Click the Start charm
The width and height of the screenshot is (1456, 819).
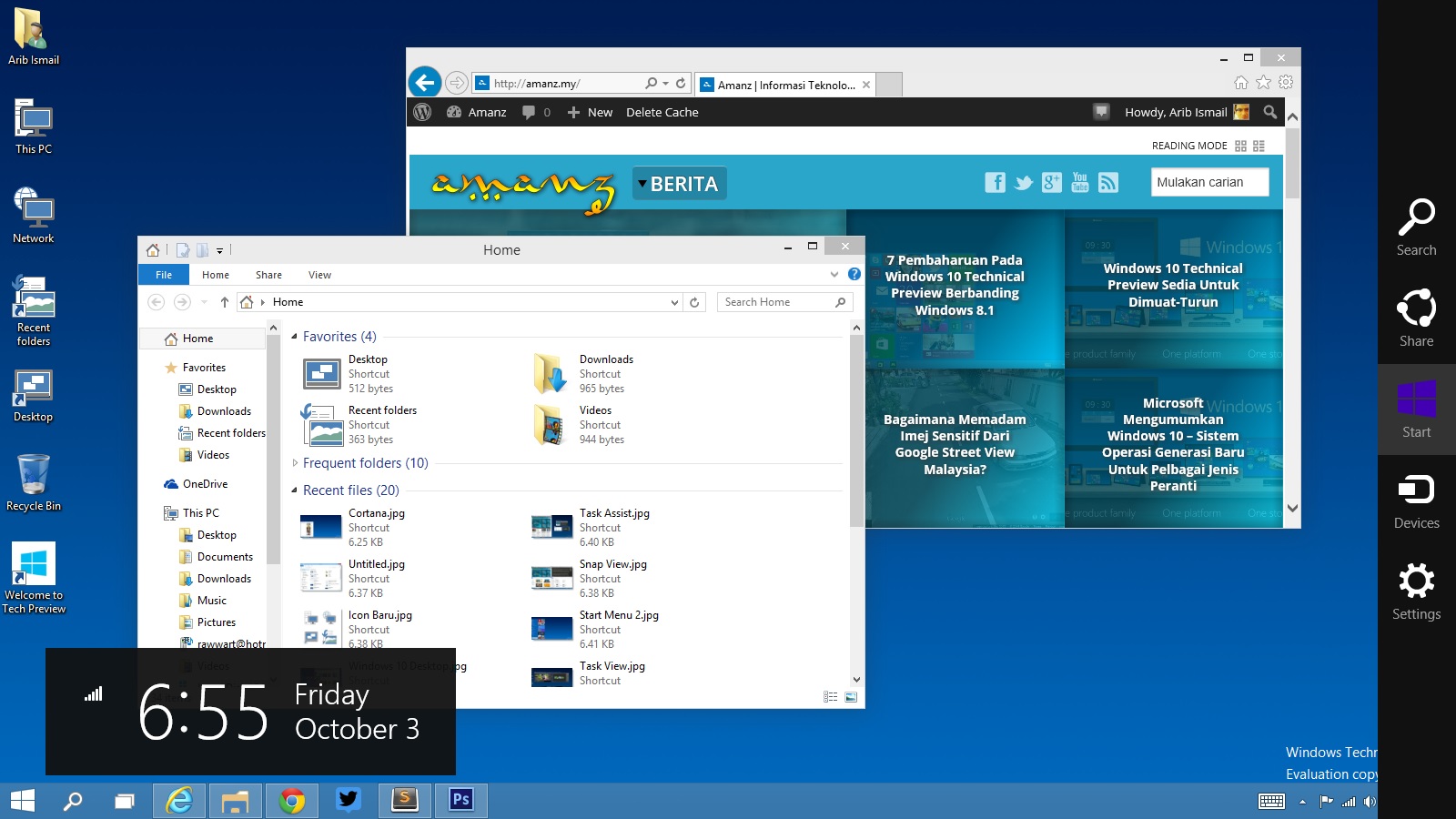point(1416,409)
